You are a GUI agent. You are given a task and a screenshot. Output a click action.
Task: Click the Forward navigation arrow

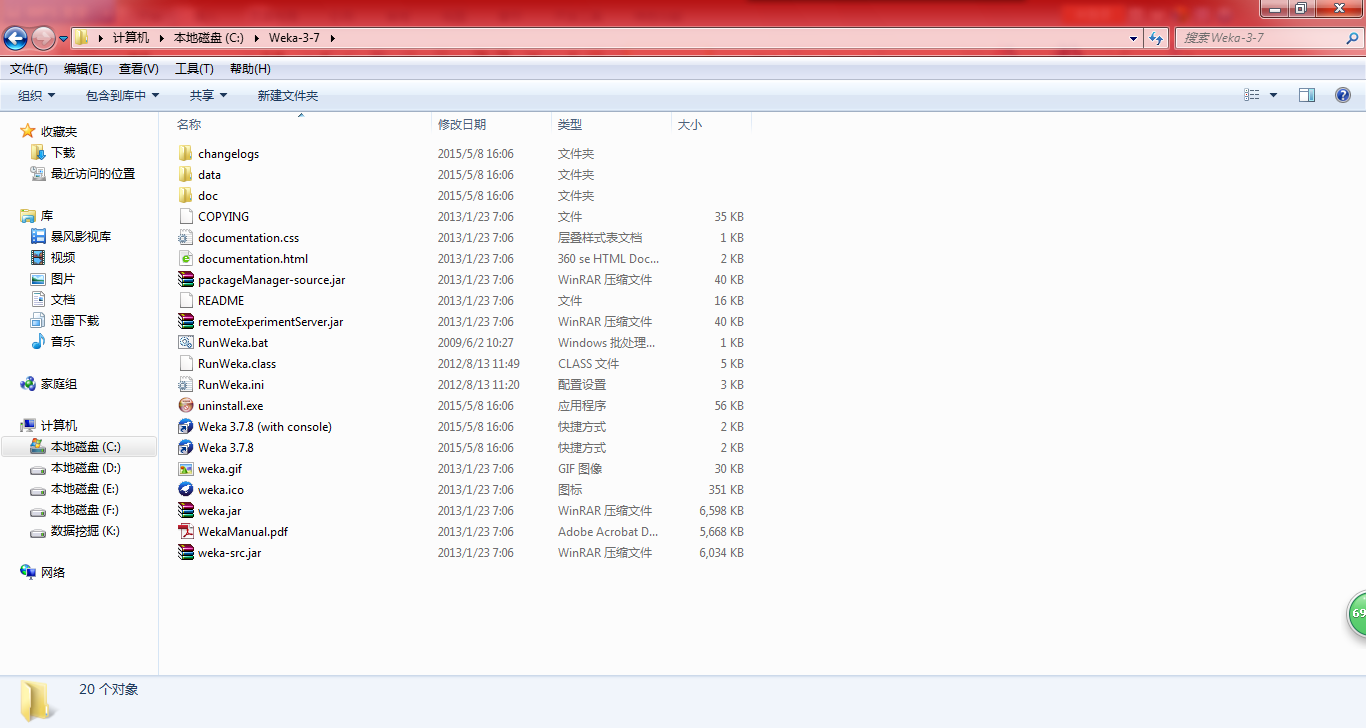coord(43,38)
